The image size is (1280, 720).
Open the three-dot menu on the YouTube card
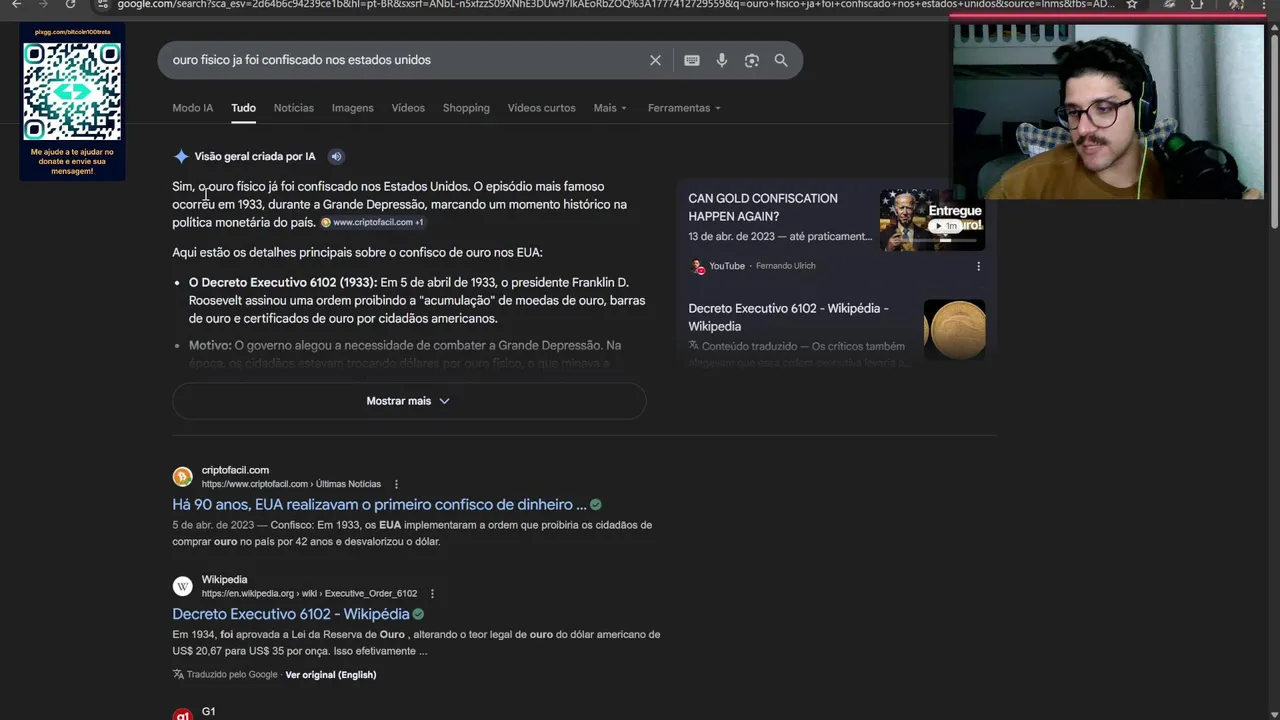click(978, 266)
